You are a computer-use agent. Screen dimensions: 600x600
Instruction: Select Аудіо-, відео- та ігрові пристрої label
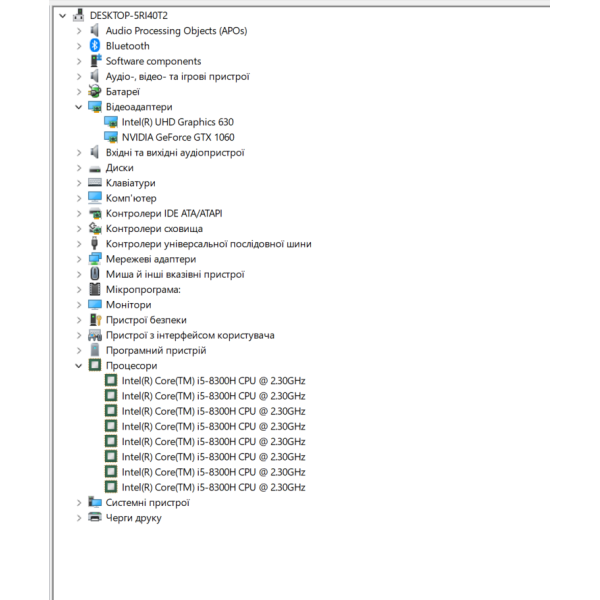pyautogui.click(x=178, y=77)
